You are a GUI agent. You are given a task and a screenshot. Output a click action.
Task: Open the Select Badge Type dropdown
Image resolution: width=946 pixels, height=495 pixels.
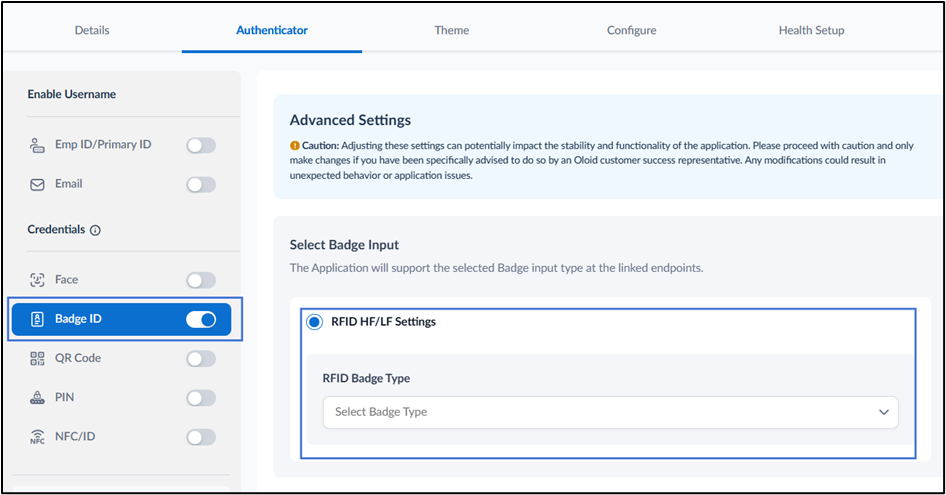(611, 412)
